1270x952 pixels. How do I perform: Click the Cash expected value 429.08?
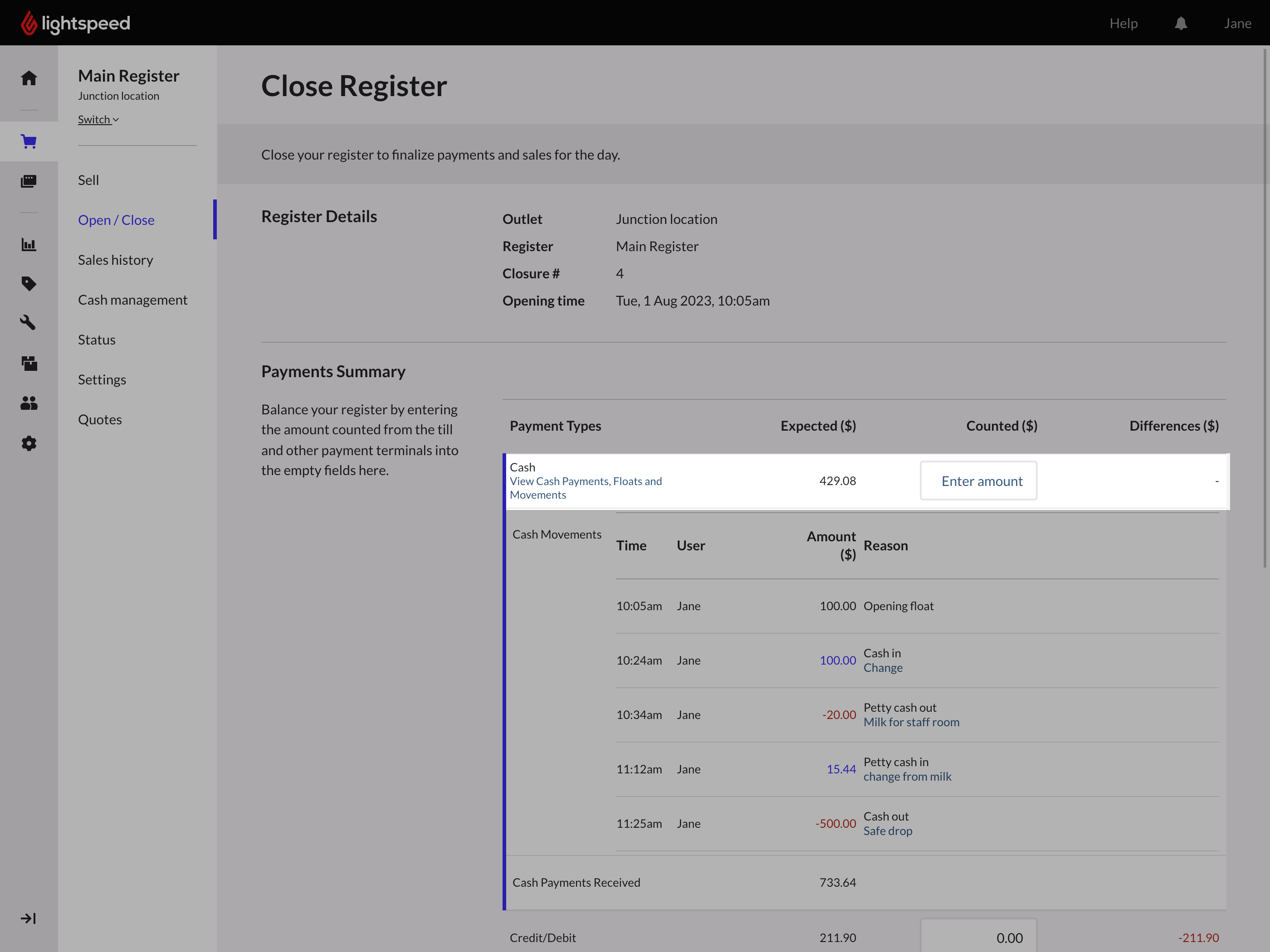(837, 481)
